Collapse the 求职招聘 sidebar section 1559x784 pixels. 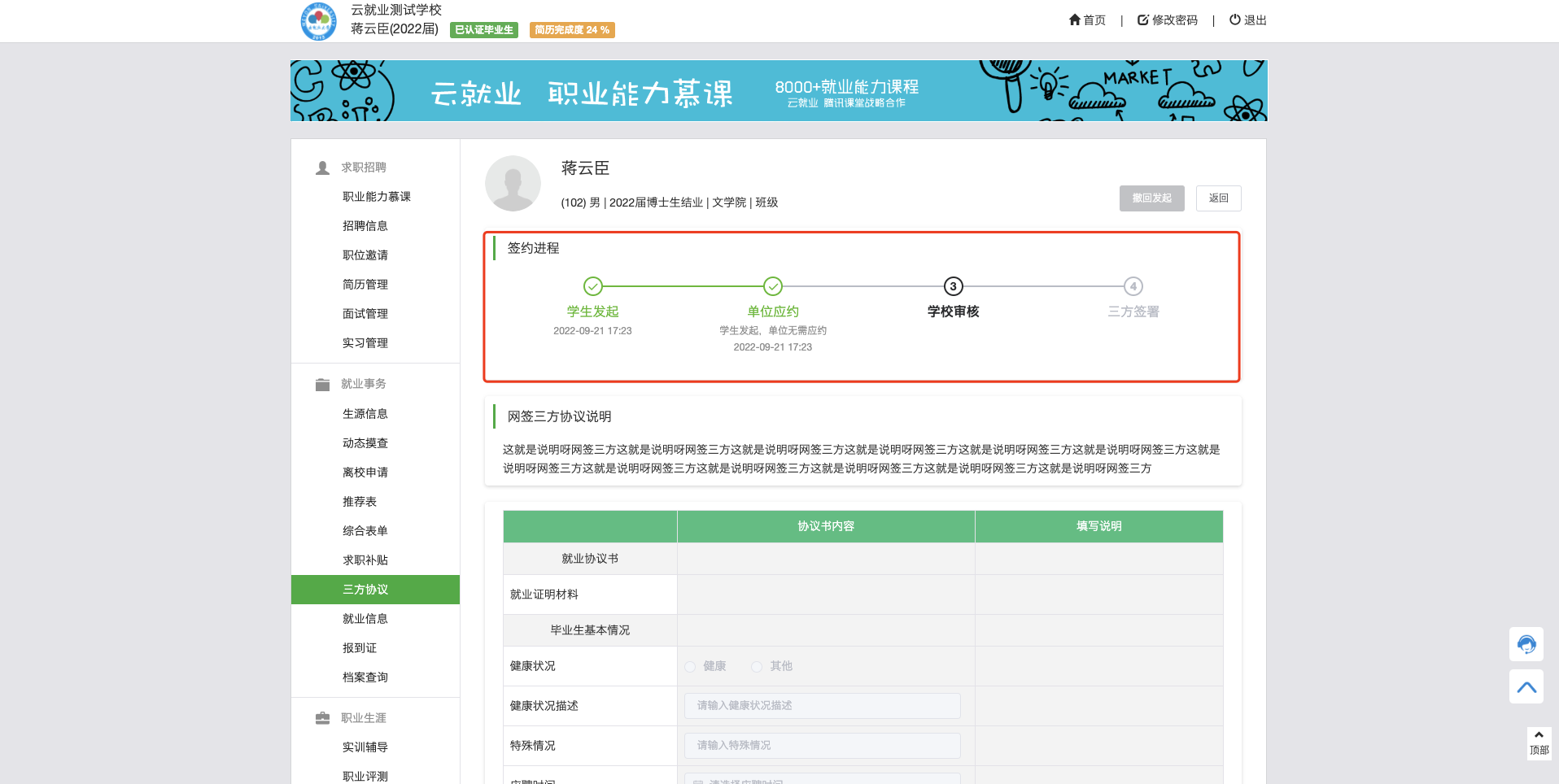click(363, 168)
